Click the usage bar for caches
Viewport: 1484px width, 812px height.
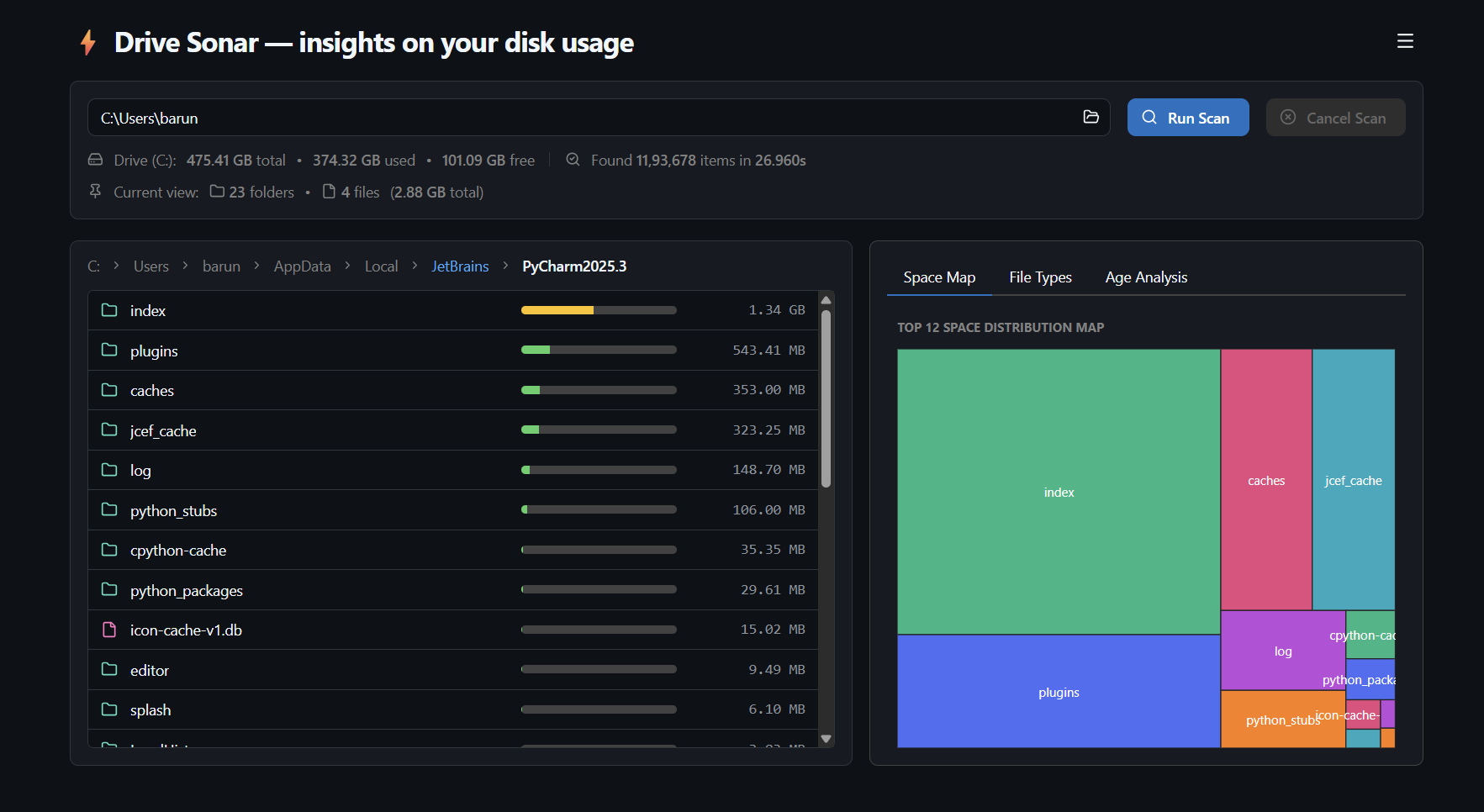(599, 390)
